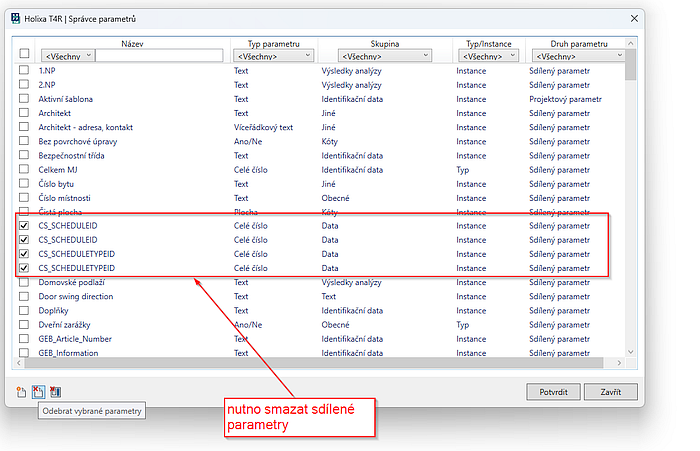
Task: Click the Potvrdit button
Action: 552,392
